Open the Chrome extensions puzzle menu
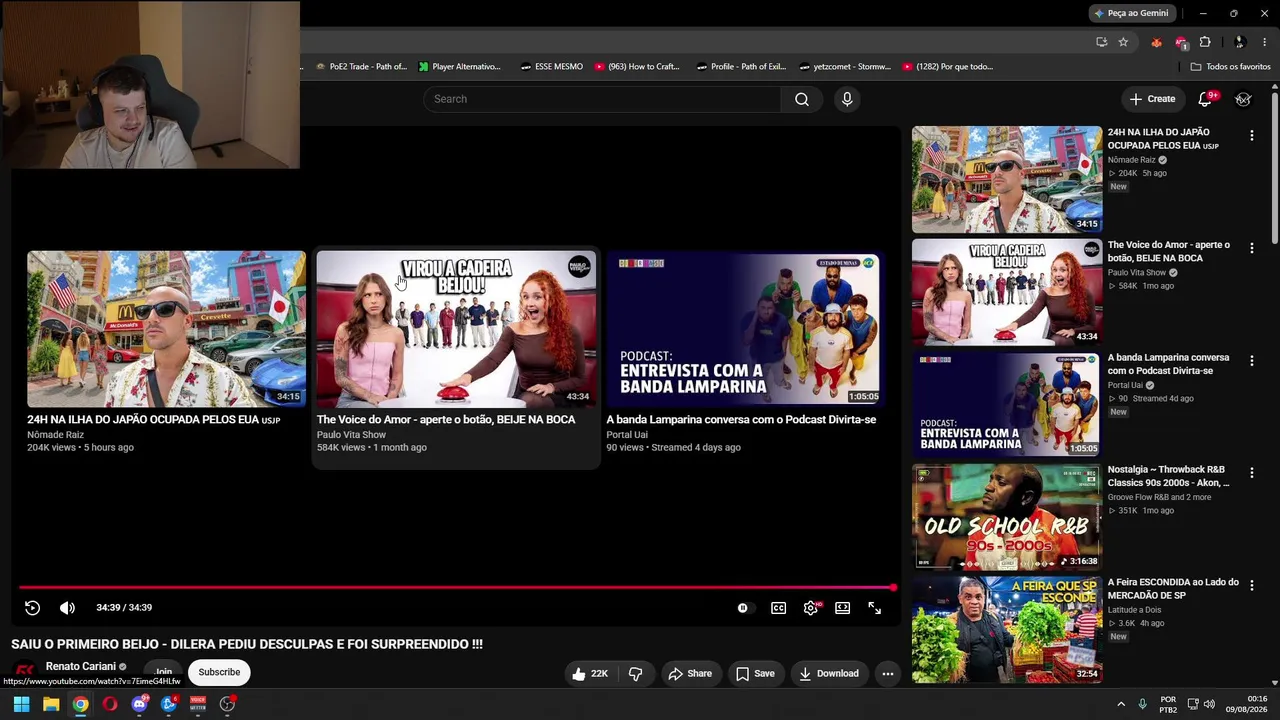Screen dimensions: 1280x720 1205,42
